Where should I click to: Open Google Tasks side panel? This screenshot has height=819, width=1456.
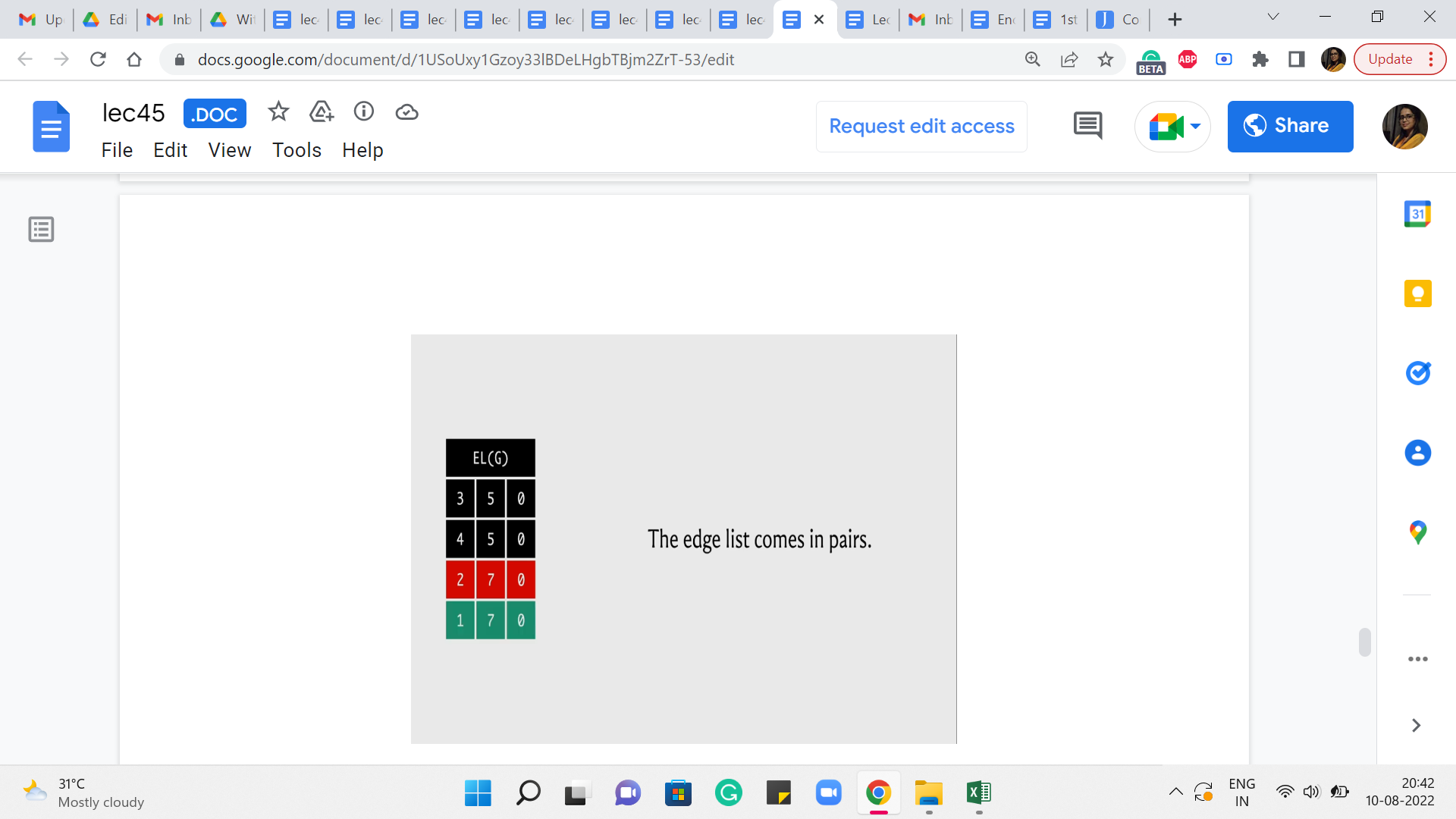(x=1417, y=373)
